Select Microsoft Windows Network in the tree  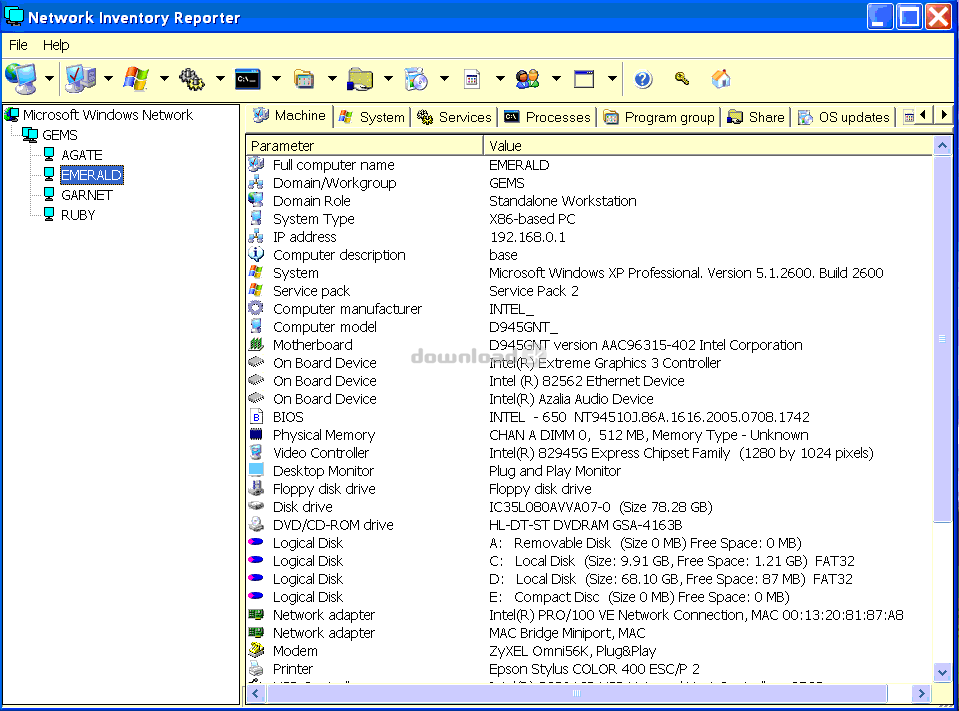coord(108,115)
